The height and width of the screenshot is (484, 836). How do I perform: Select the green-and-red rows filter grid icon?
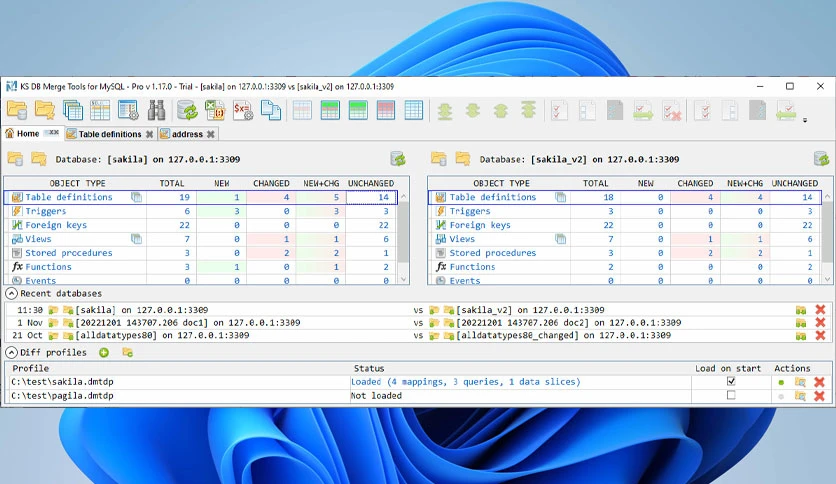[330, 110]
